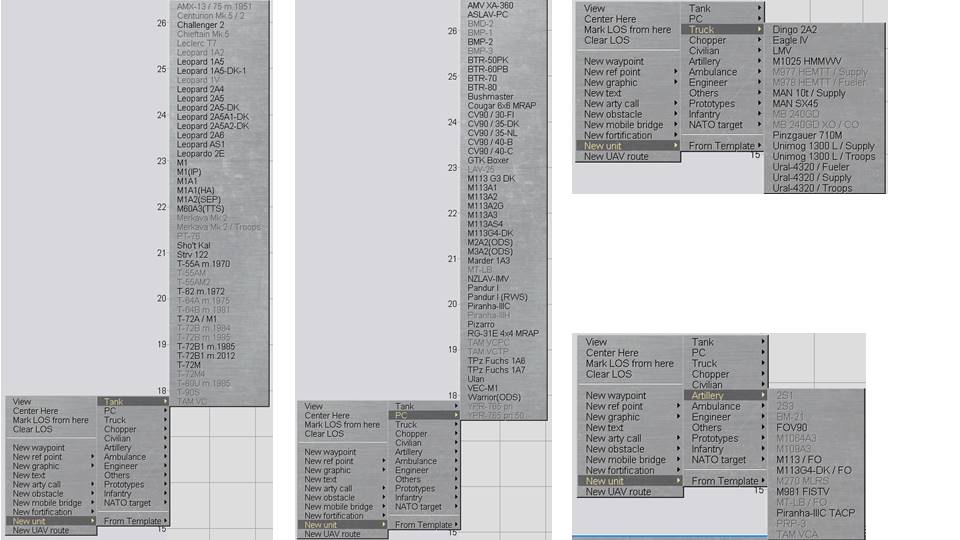The image size is (960, 540).
Task: Select the M981 FISTV unit
Action: (804, 491)
